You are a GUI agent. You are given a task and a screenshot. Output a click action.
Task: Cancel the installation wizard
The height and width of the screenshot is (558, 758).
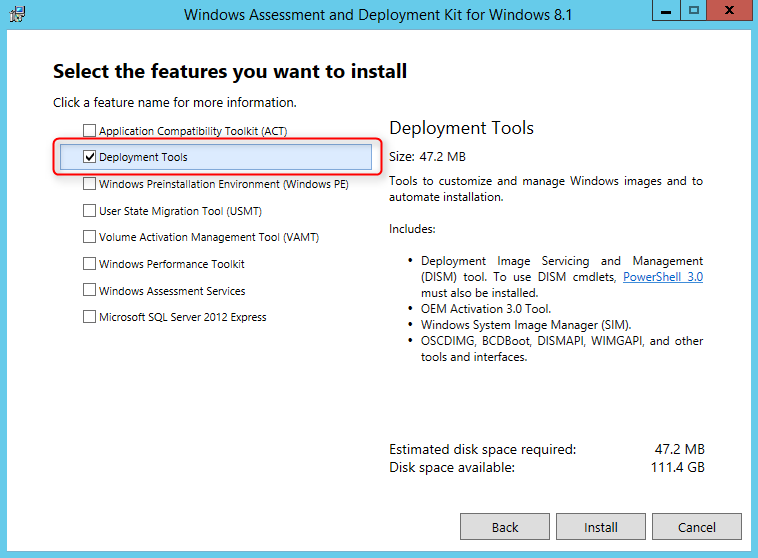tap(697, 527)
